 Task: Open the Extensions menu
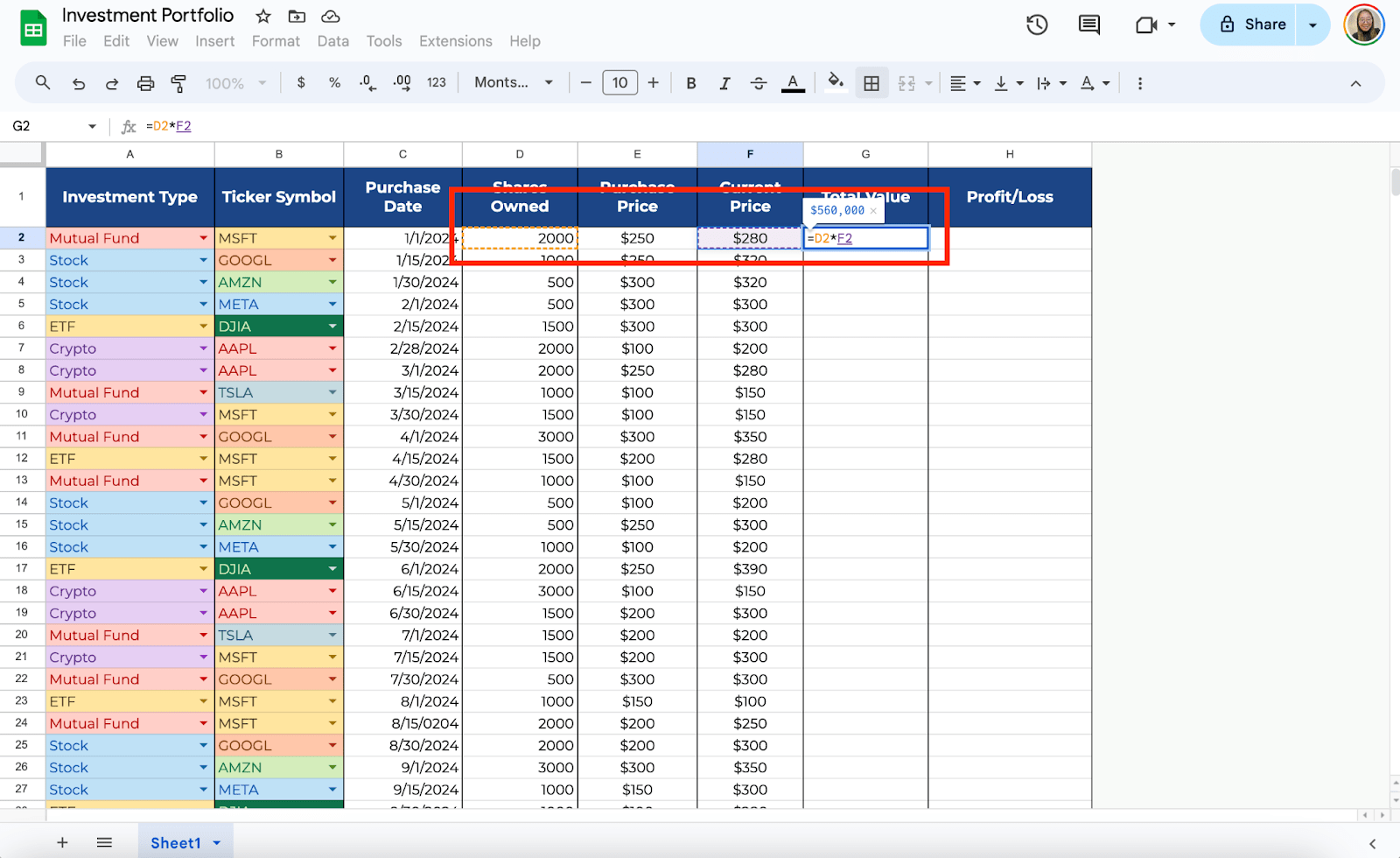pos(455,41)
